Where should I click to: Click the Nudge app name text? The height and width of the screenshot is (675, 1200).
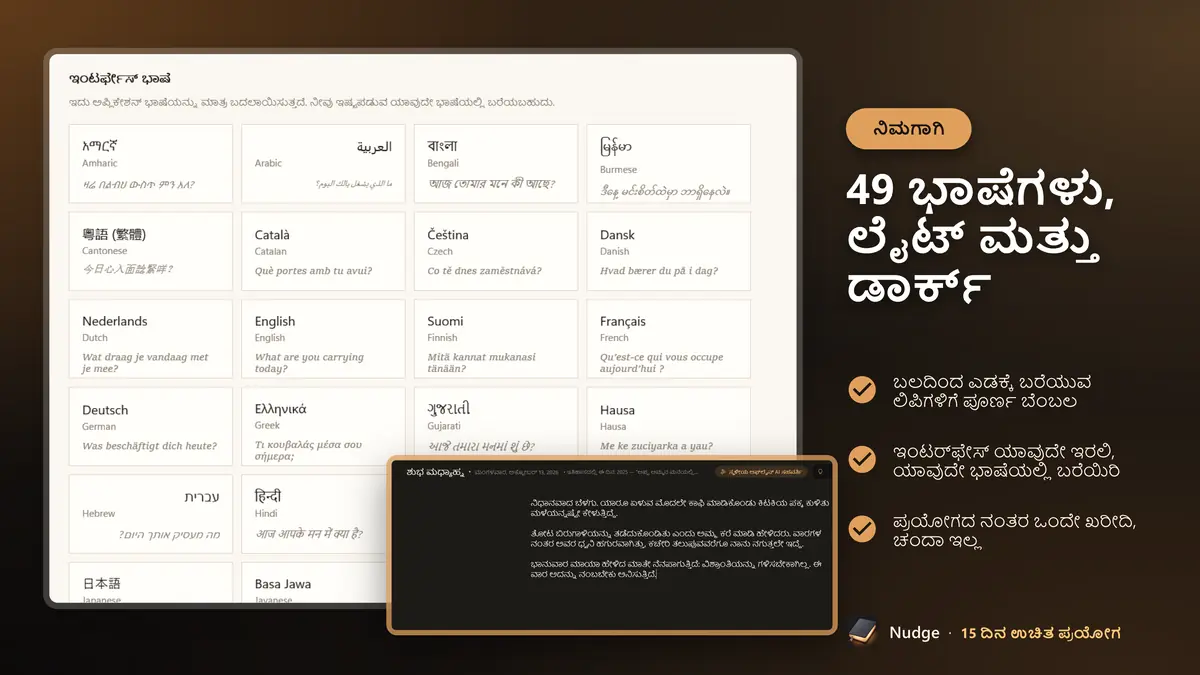pyautogui.click(x=914, y=633)
